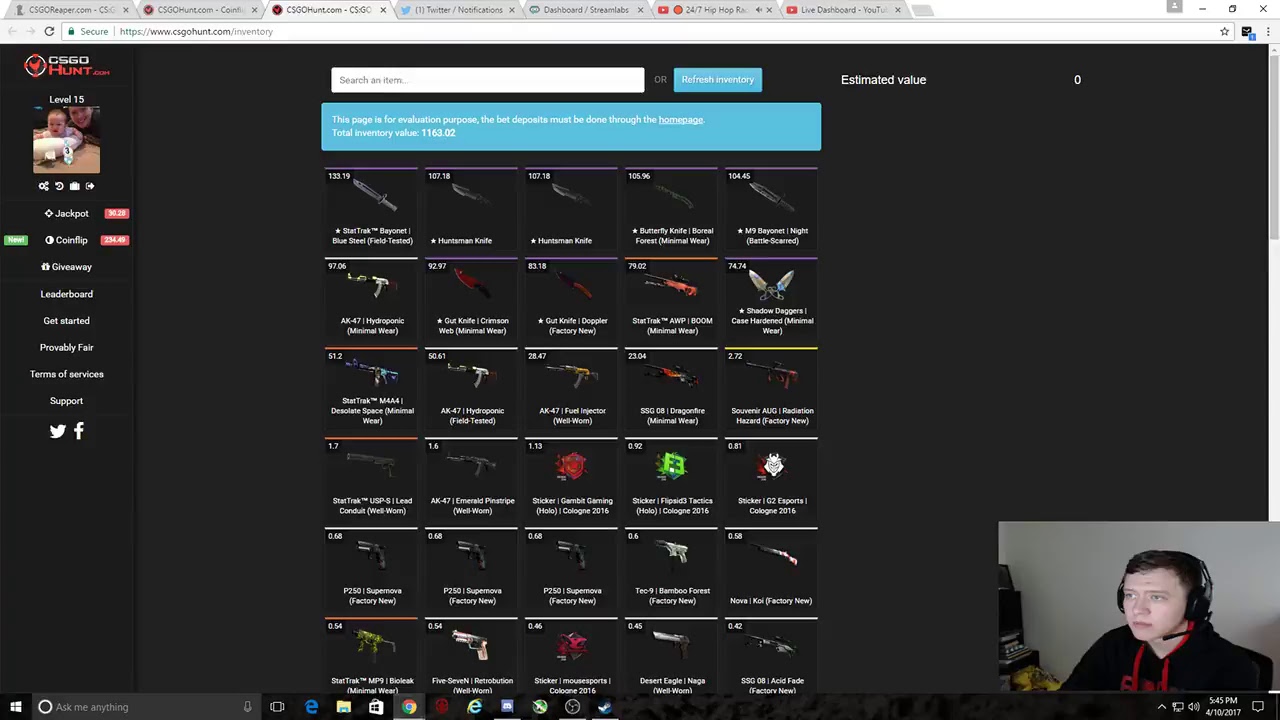Open the Facebook icon in sidebar
This screenshot has height=720, width=1280.
pos(79,430)
